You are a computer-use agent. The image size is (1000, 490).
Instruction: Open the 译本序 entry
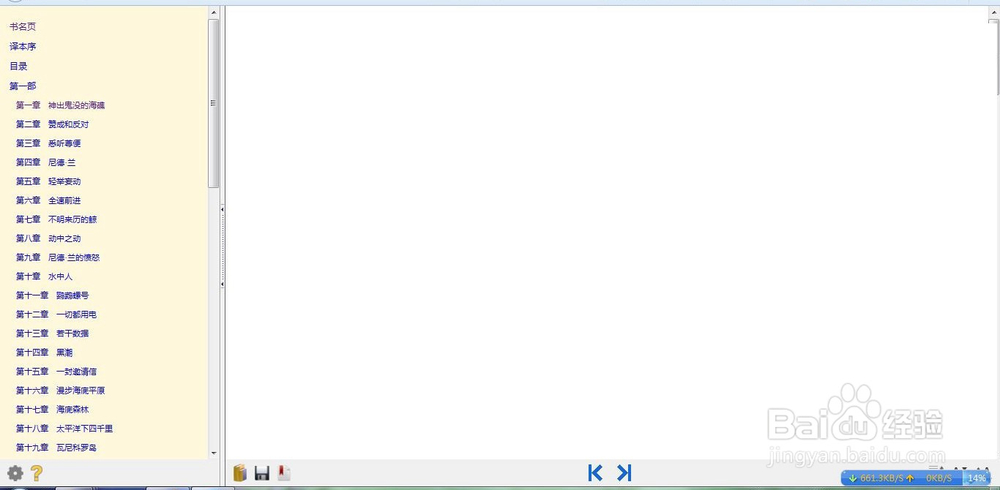22,47
